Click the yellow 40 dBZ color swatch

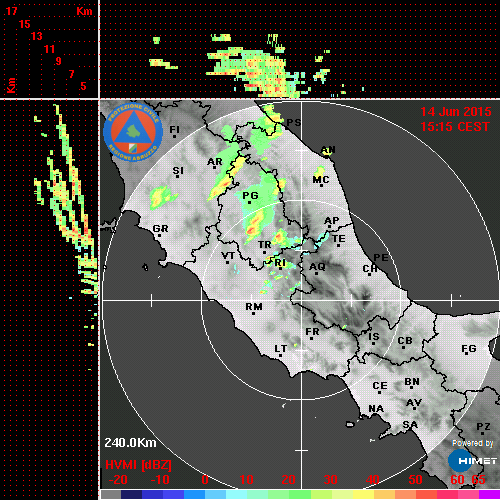pos(363,494)
